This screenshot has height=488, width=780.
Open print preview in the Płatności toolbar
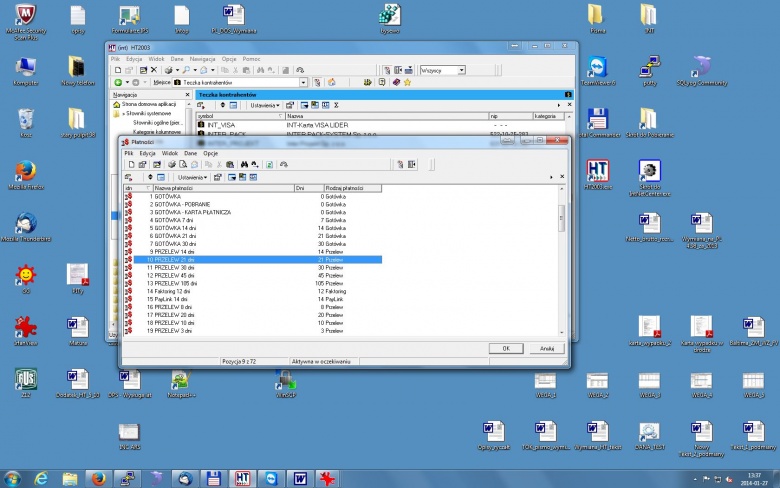(x=183, y=165)
